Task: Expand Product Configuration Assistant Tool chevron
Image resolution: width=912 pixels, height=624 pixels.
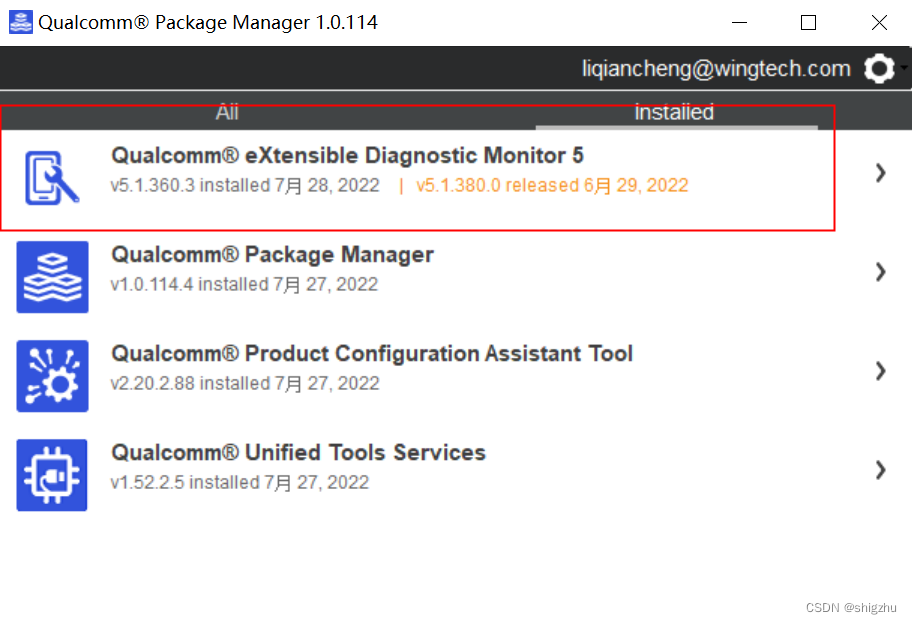Action: click(880, 371)
